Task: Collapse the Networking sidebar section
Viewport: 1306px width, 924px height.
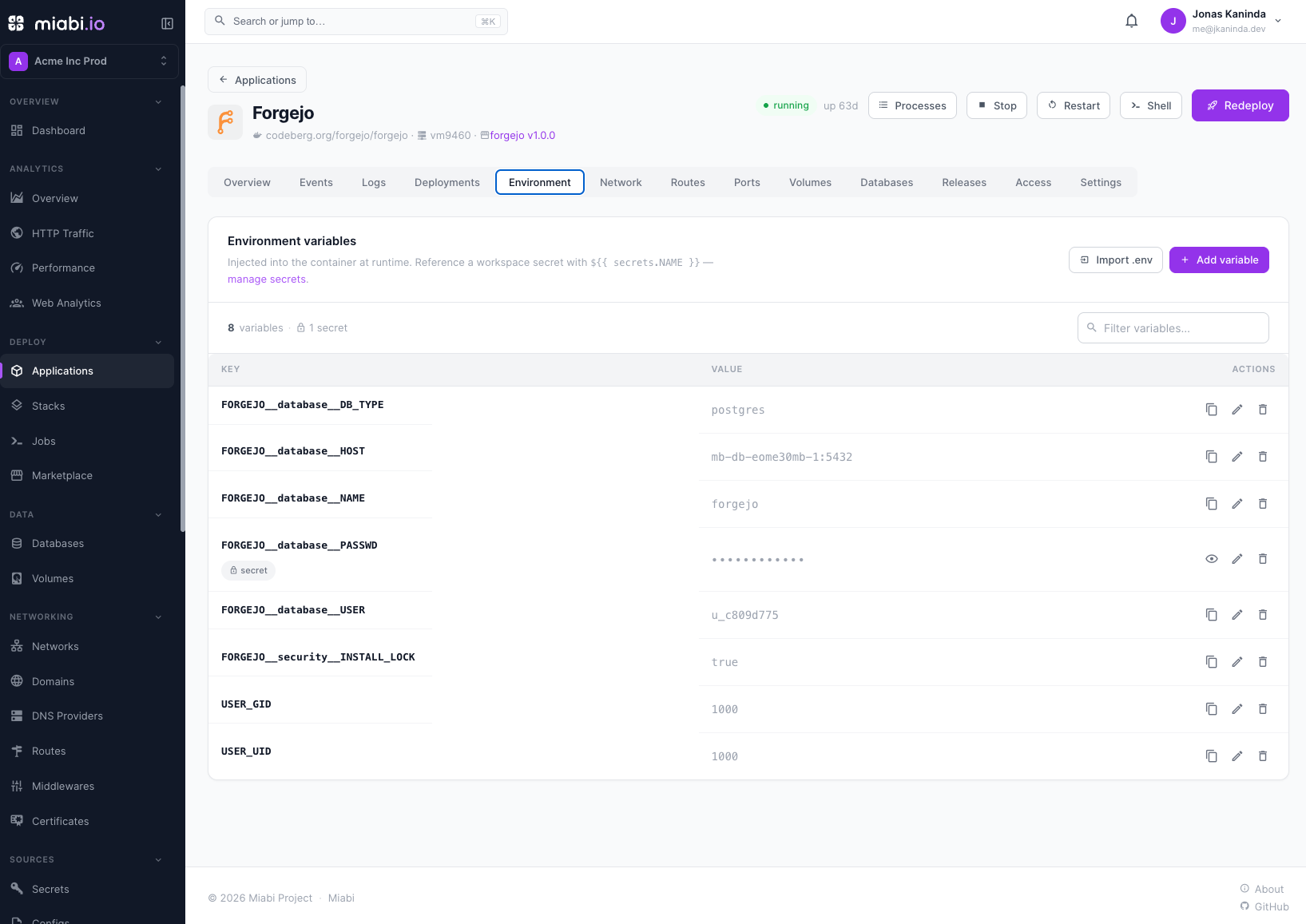Action: click(158, 617)
